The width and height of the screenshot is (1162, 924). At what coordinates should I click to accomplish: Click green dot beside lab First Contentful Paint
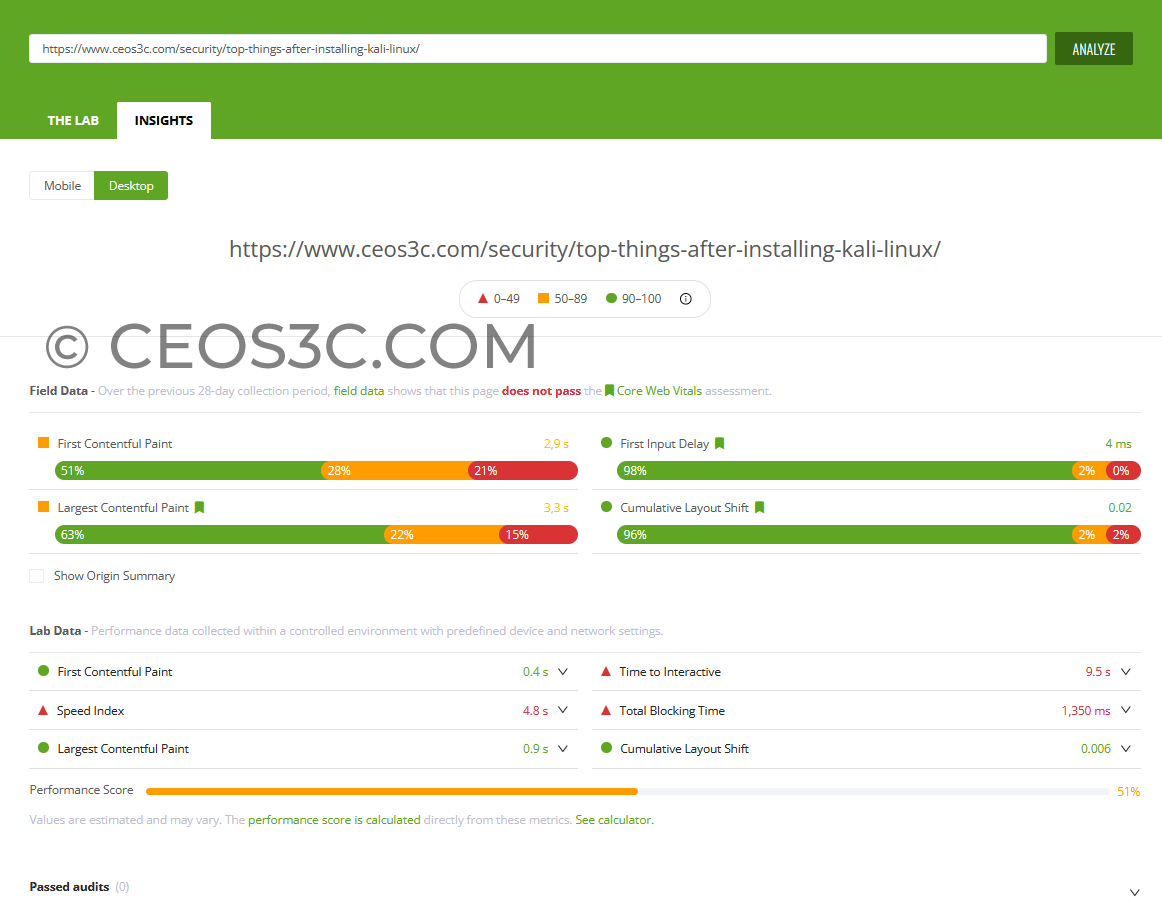[x=43, y=671]
